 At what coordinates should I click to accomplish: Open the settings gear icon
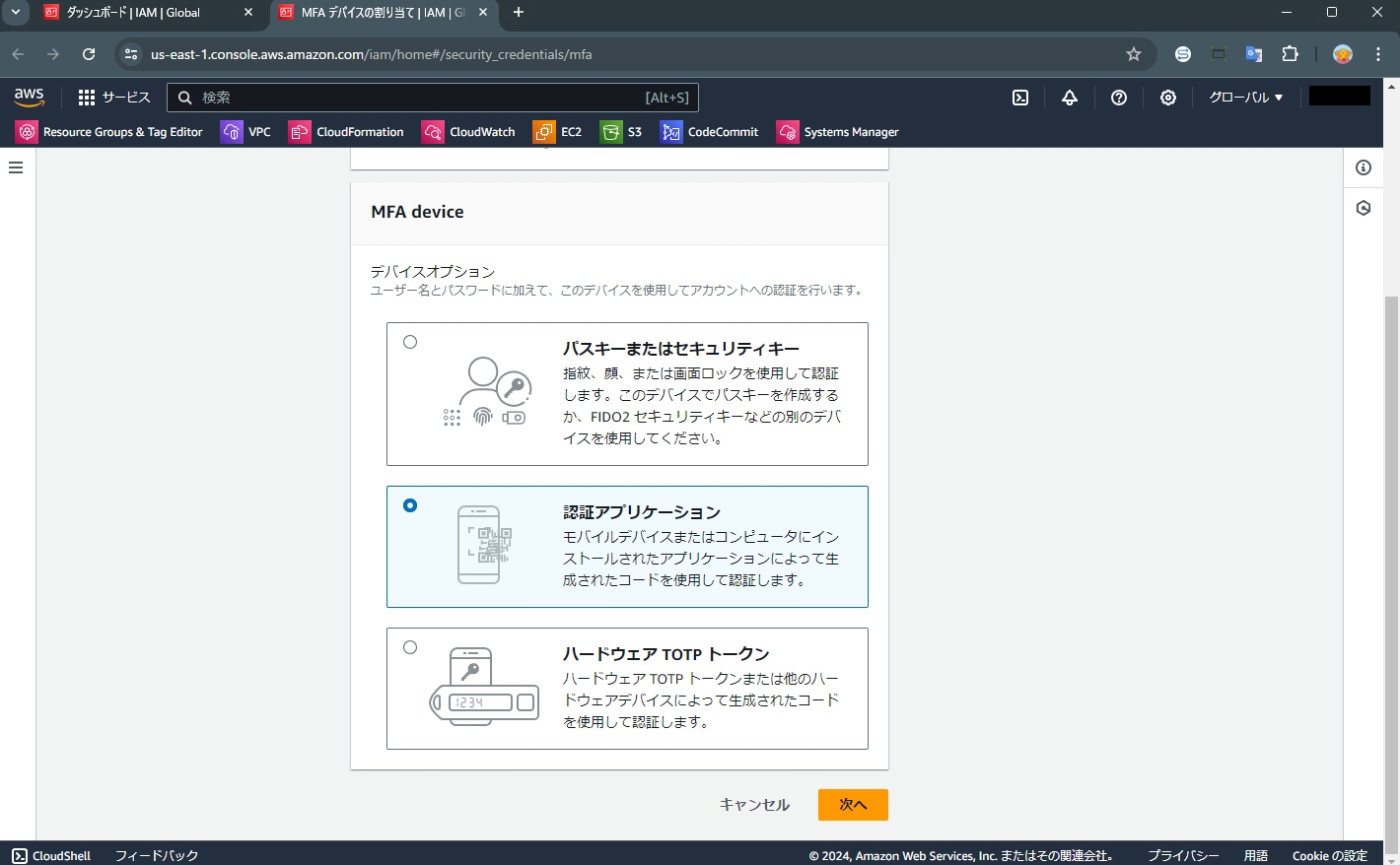click(x=1168, y=97)
